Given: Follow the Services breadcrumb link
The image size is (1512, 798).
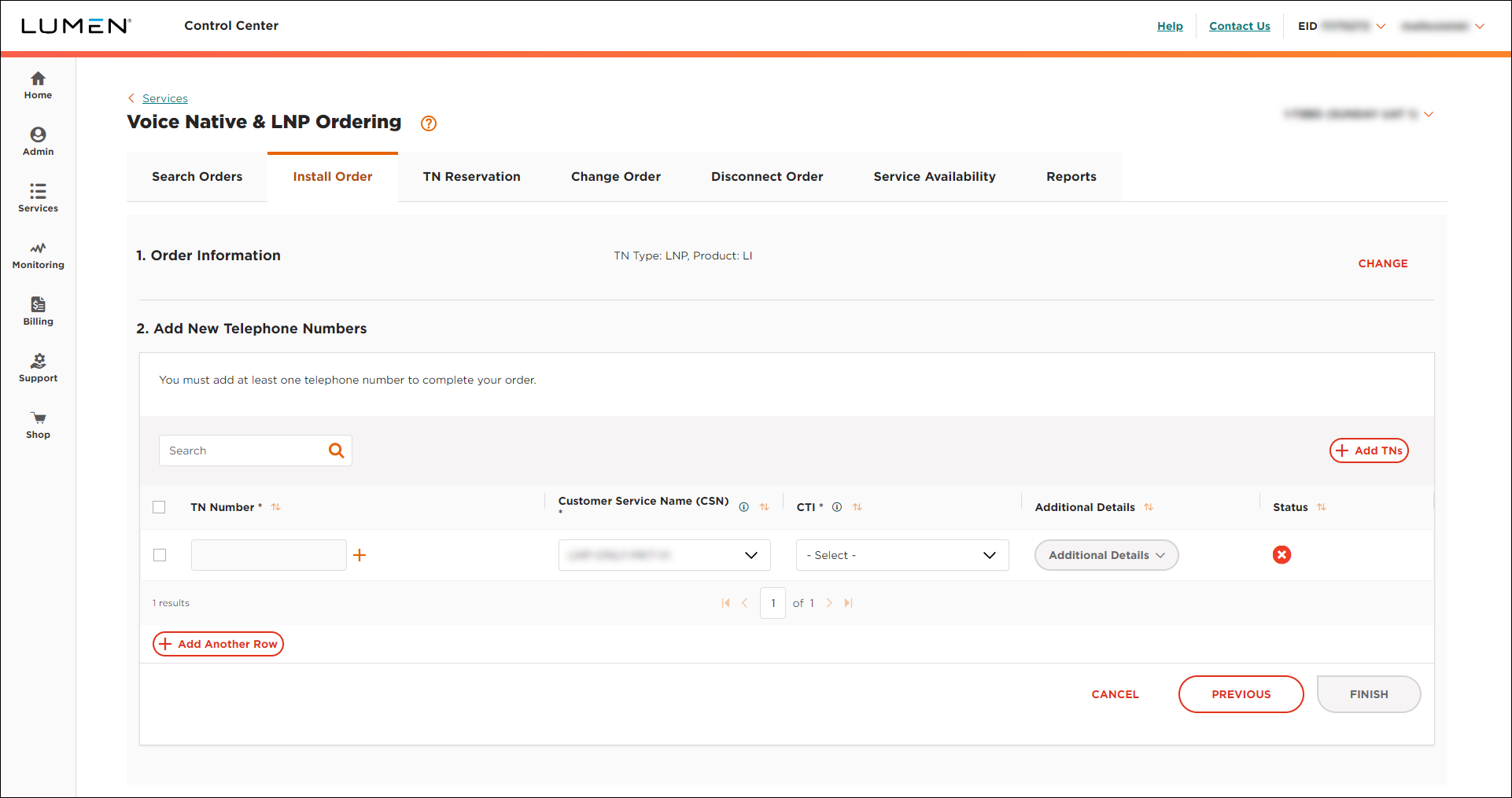Looking at the screenshot, I should (x=165, y=98).
